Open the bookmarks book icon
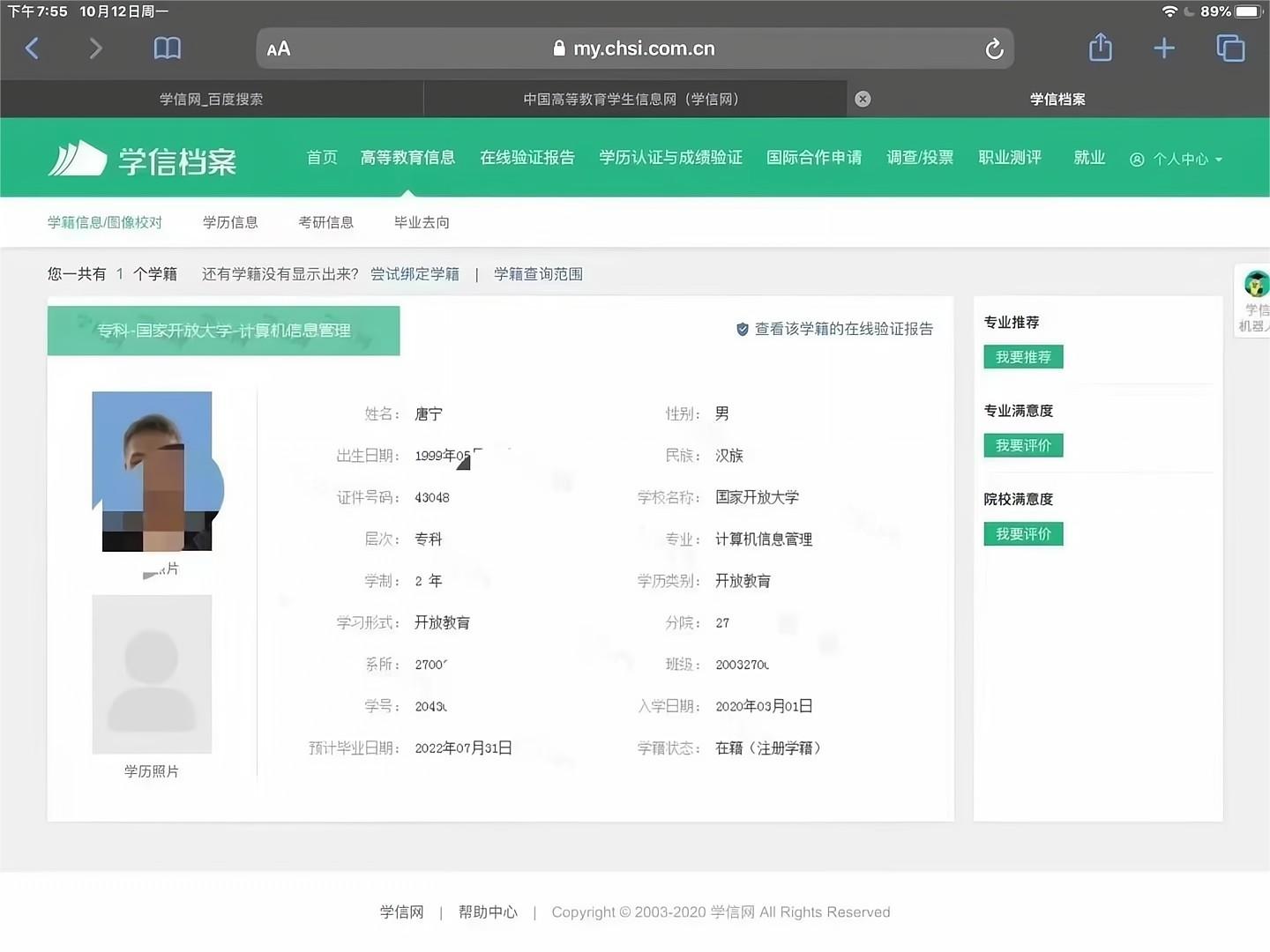 [x=167, y=48]
